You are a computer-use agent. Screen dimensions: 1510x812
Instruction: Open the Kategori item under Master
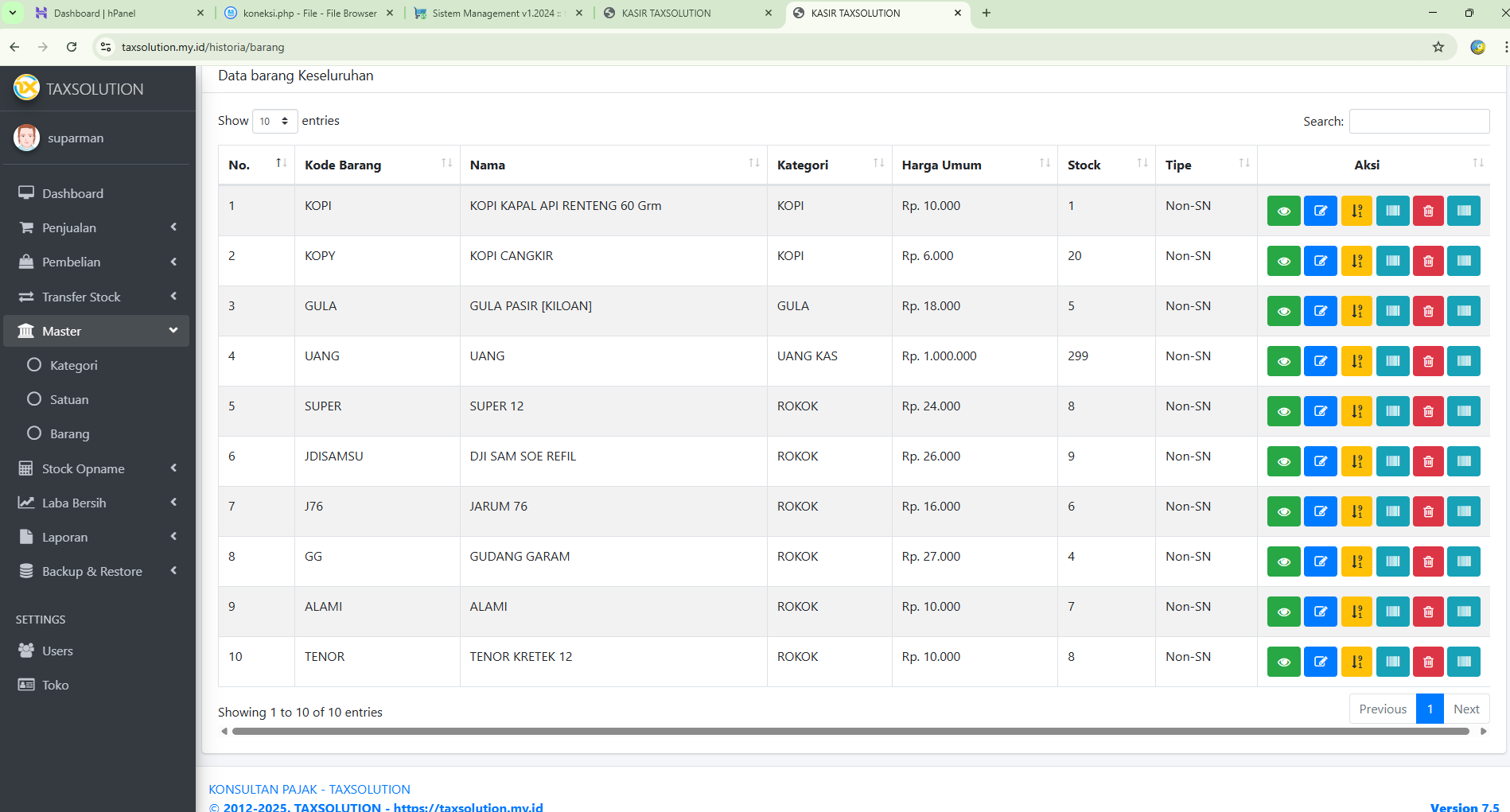coord(73,365)
